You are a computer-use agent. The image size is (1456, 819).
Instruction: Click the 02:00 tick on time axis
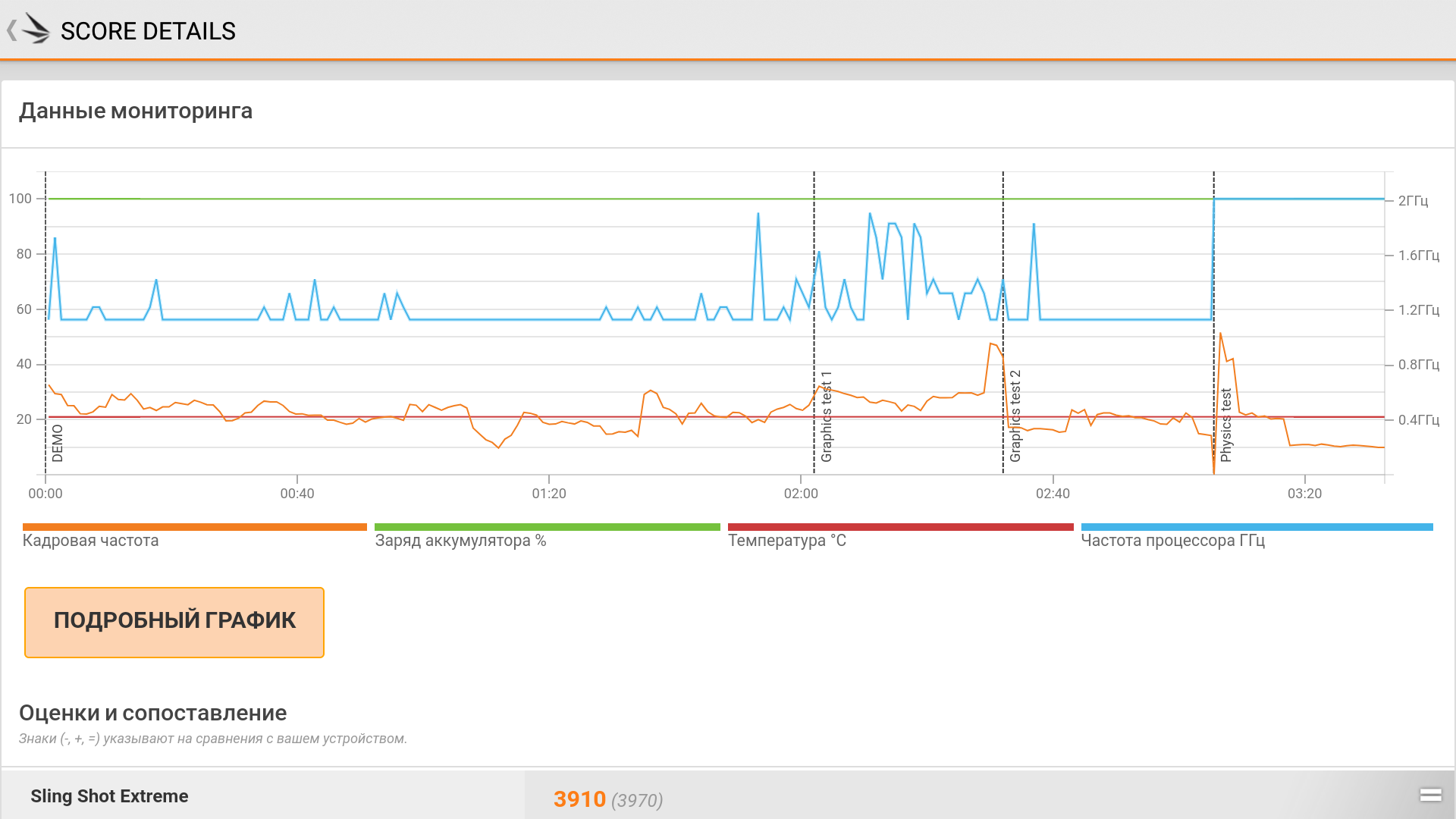pos(801,494)
